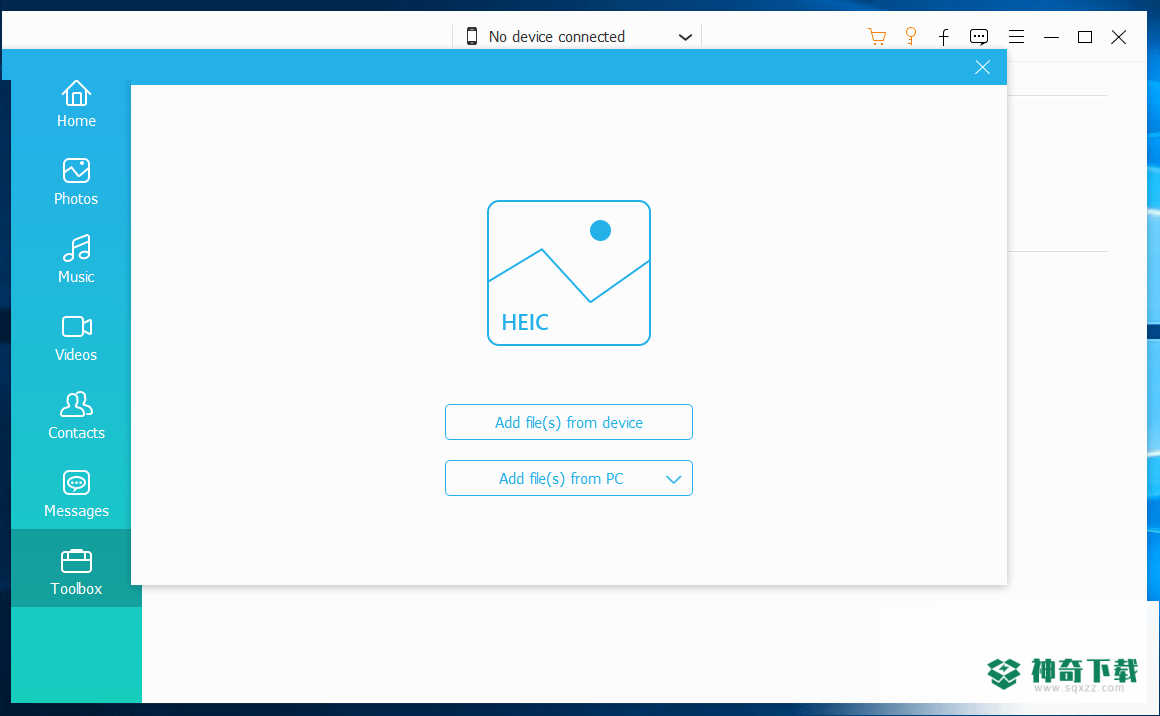
Task: Open the feedback chat bubble icon
Action: (x=979, y=37)
